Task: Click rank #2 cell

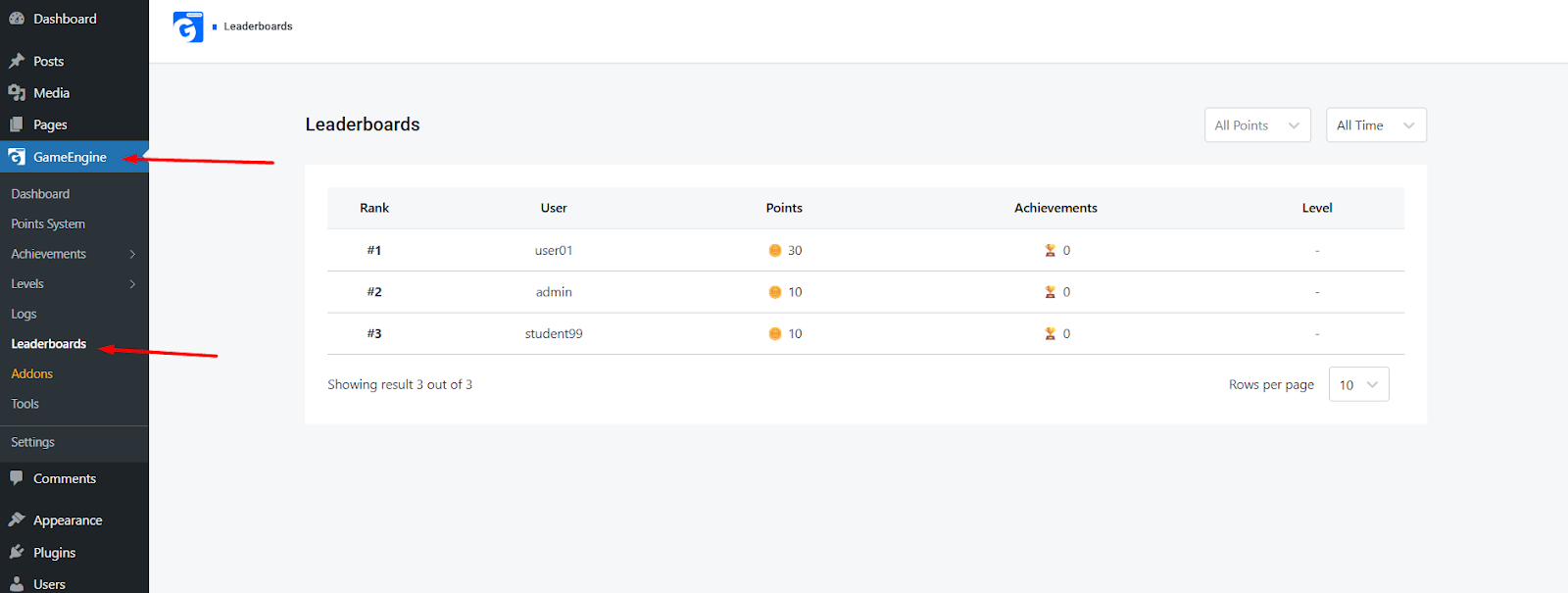Action: tap(374, 292)
